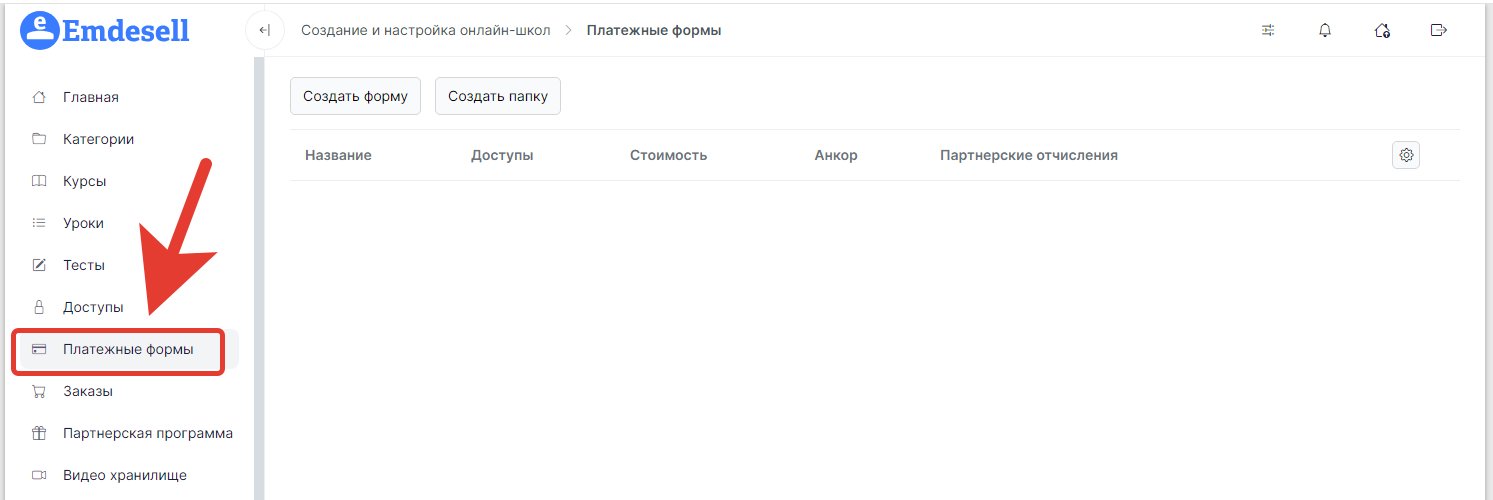
Task: Open table column settings gear
Action: pyautogui.click(x=1406, y=155)
